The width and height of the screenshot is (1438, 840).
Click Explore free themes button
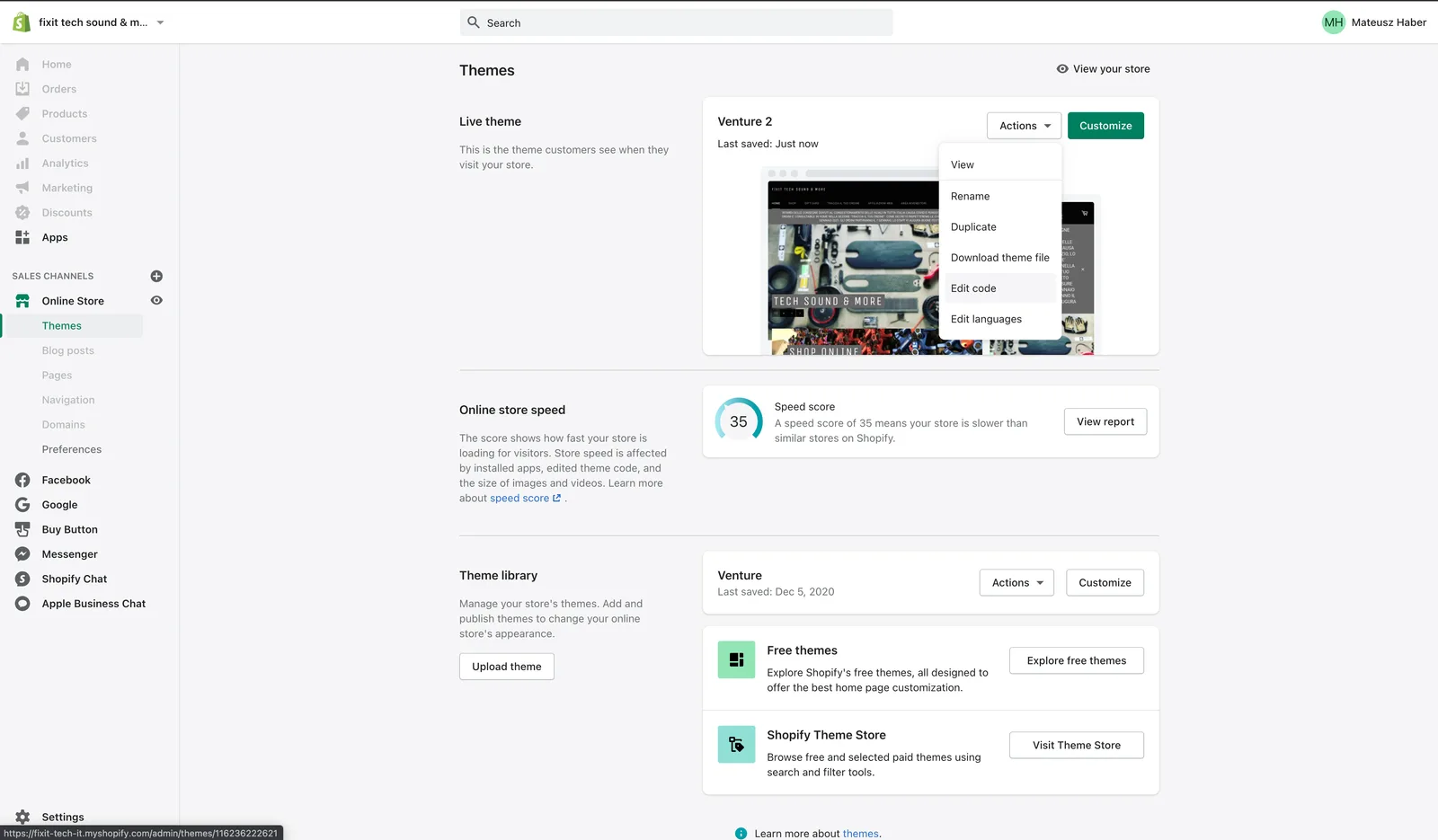tap(1077, 660)
